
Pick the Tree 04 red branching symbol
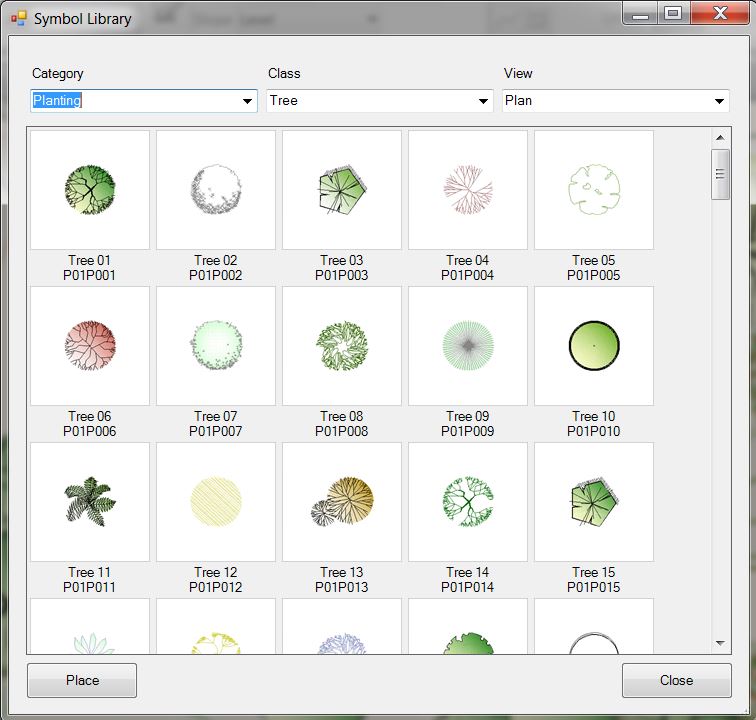click(x=468, y=188)
